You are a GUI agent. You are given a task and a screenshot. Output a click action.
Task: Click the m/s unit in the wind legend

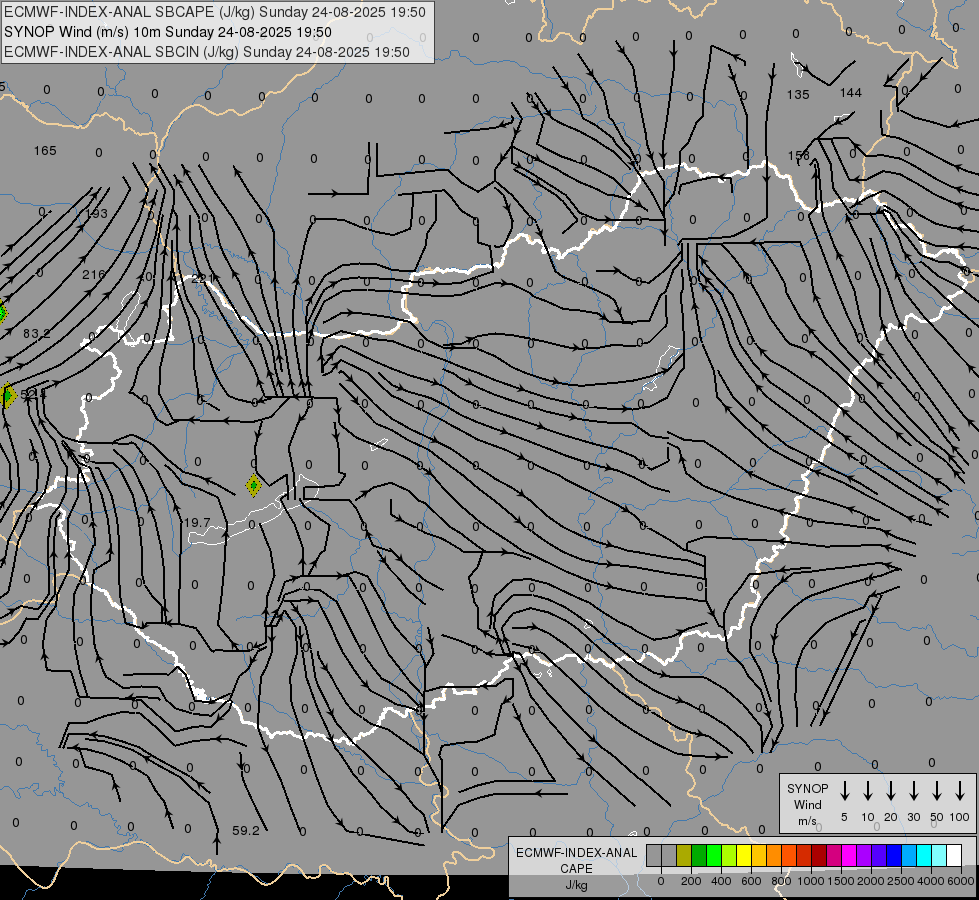click(x=807, y=821)
